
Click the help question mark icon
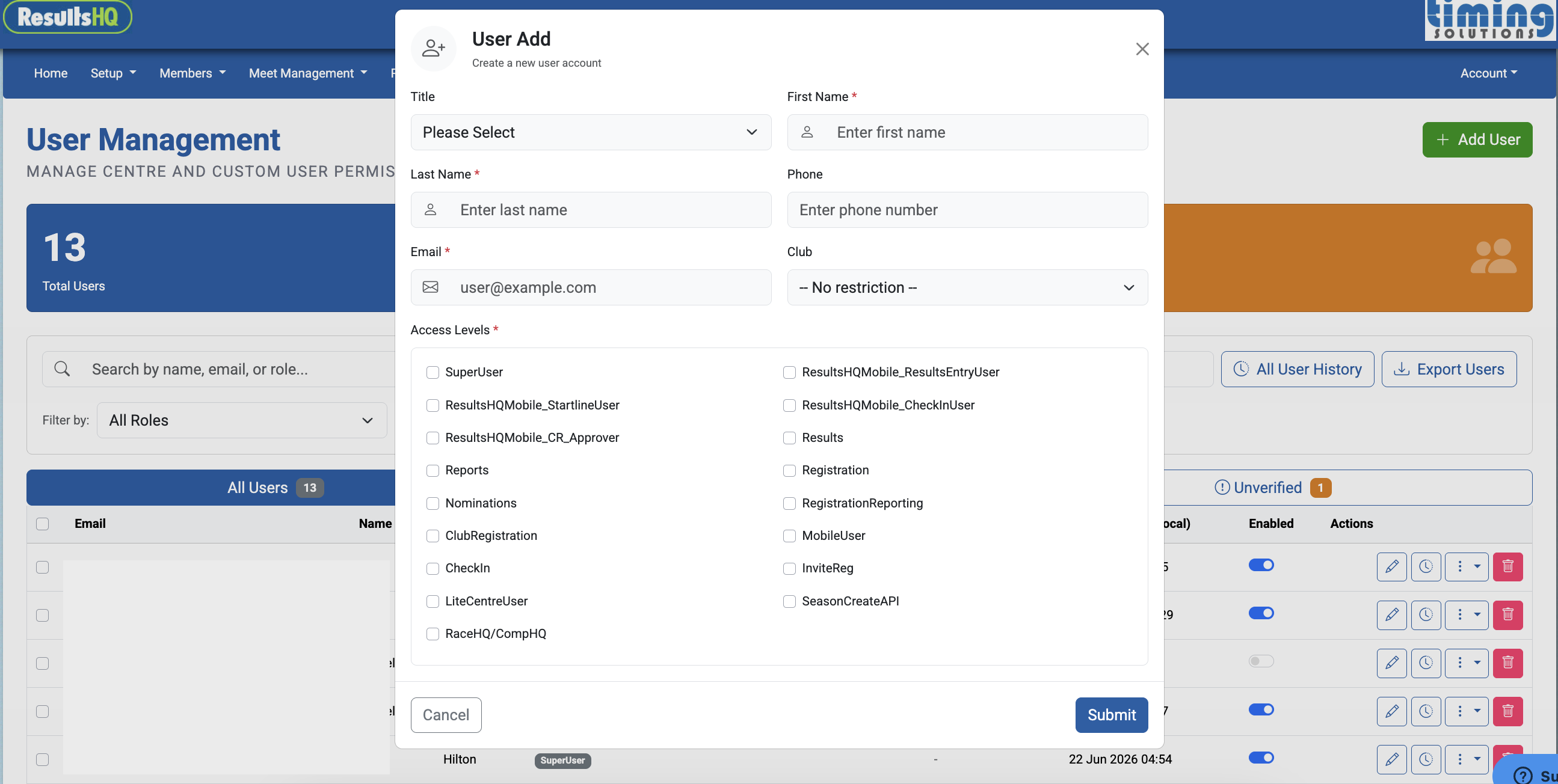(x=1523, y=775)
